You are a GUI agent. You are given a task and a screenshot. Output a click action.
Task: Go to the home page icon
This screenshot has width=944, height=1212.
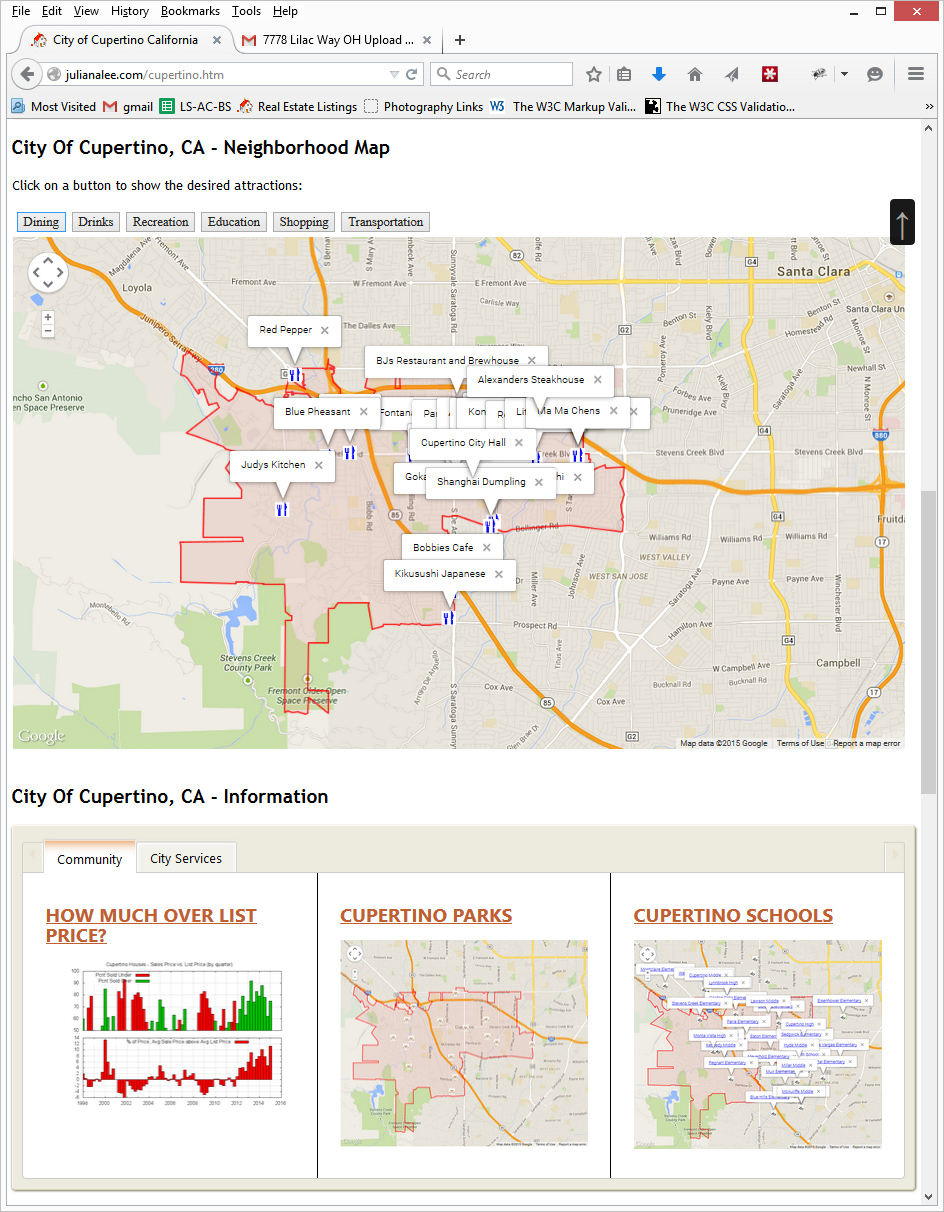(695, 74)
